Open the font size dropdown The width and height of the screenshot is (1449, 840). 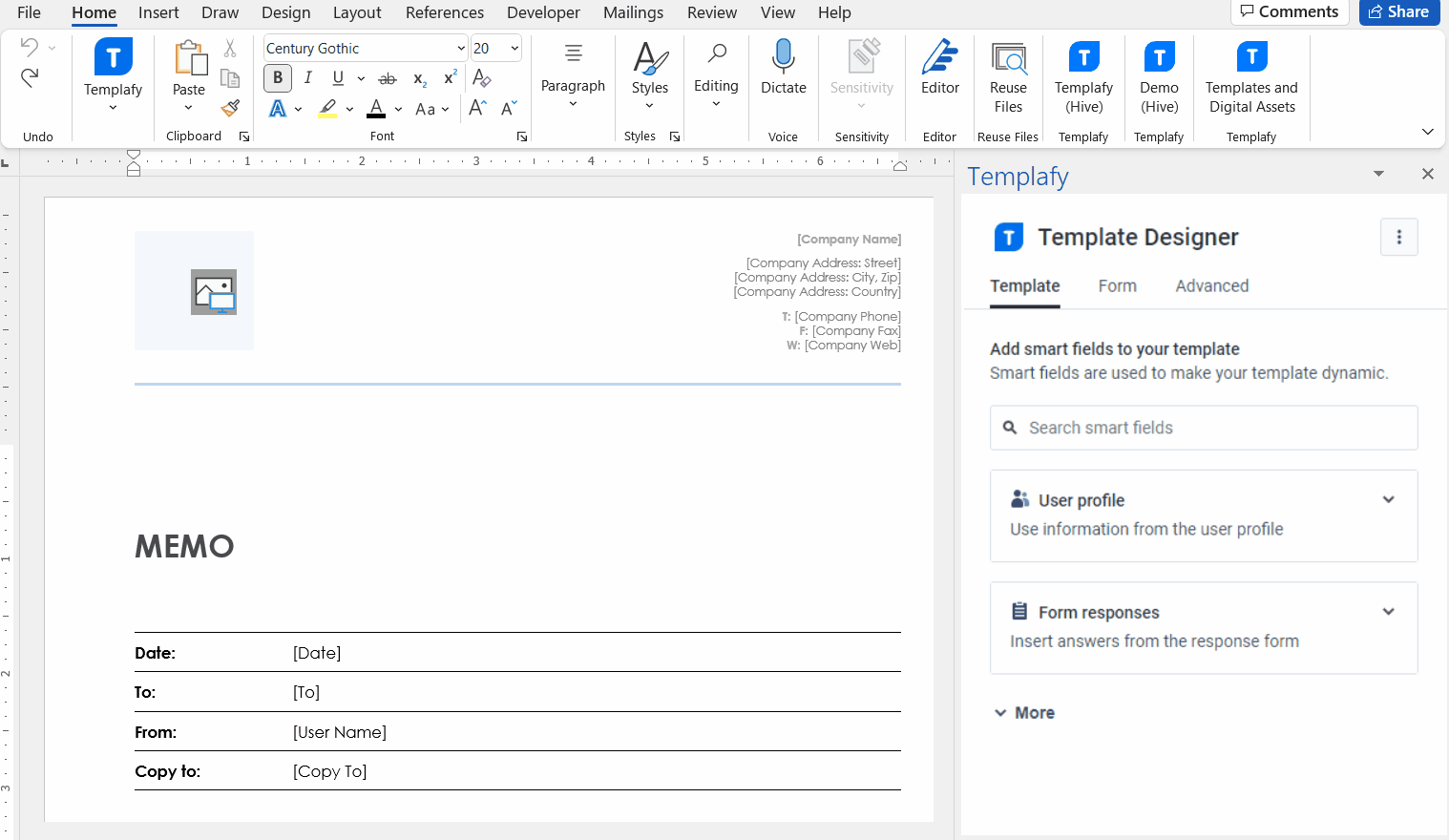click(x=514, y=49)
